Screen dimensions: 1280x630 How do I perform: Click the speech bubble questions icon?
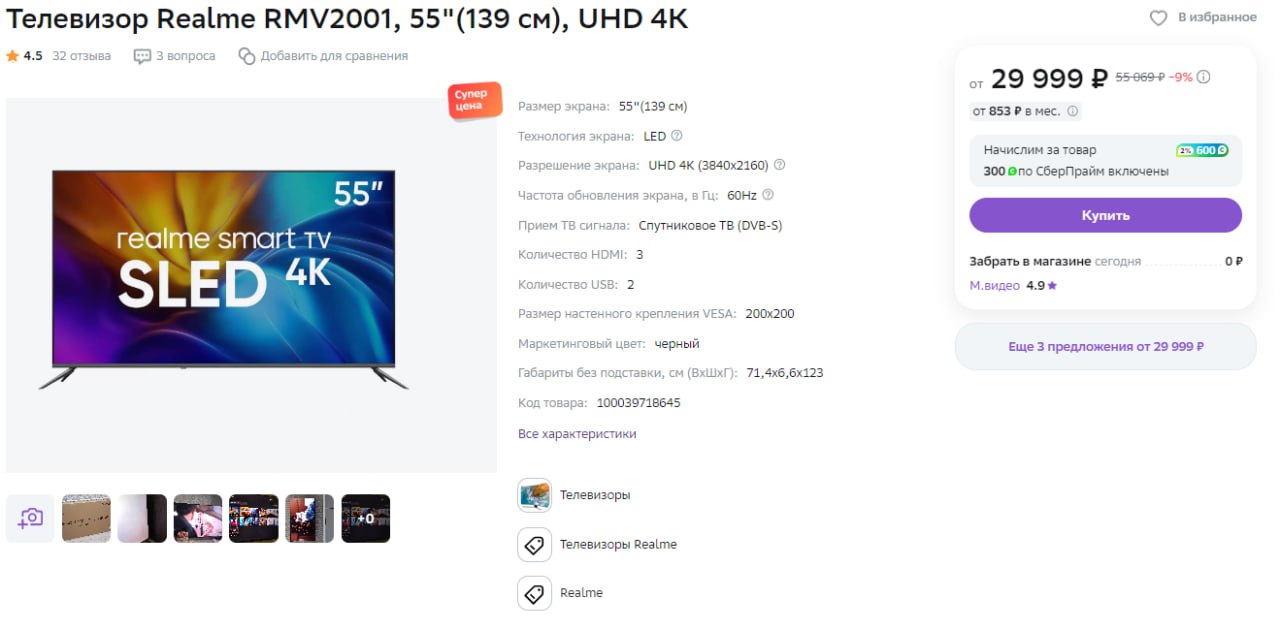point(142,56)
